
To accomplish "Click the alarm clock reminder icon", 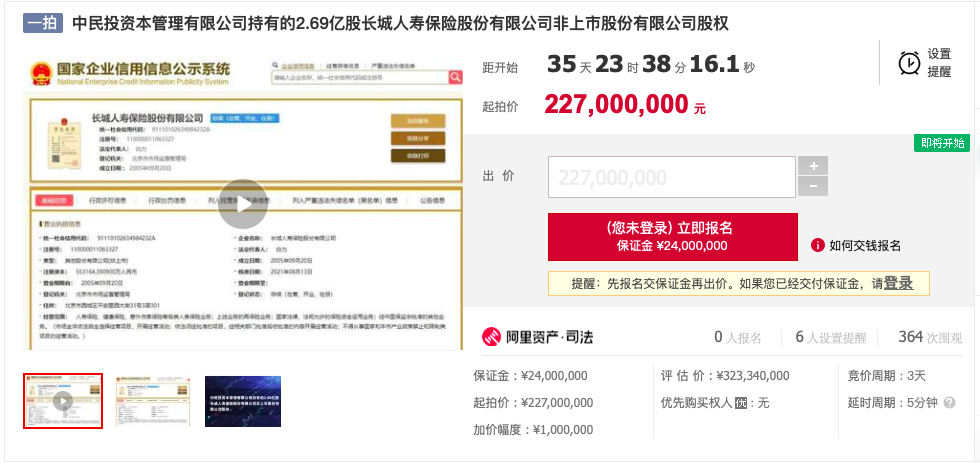I will tap(909, 62).
